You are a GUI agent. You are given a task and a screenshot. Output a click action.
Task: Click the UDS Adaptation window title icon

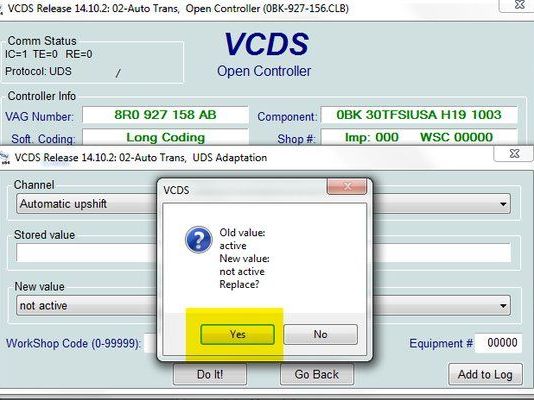5,158
